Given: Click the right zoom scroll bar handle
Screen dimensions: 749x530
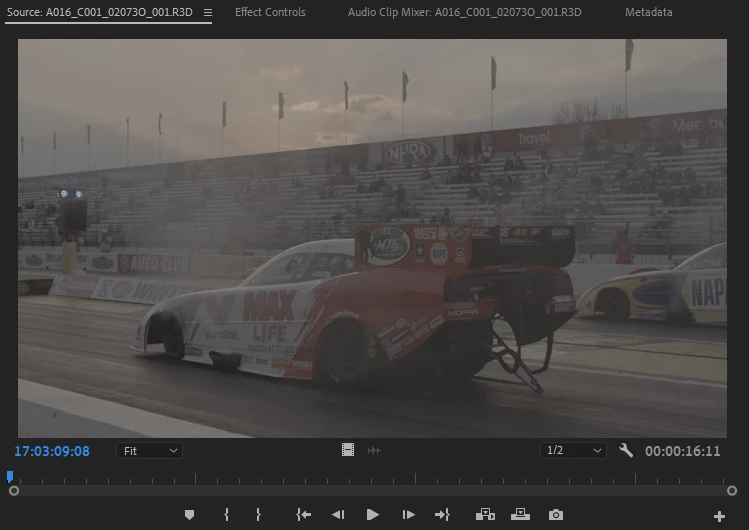Looking at the screenshot, I should tap(732, 491).
